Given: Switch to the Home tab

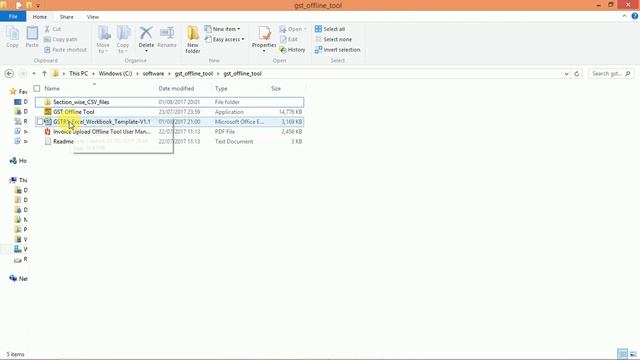Looking at the screenshot, I should [x=40, y=17].
